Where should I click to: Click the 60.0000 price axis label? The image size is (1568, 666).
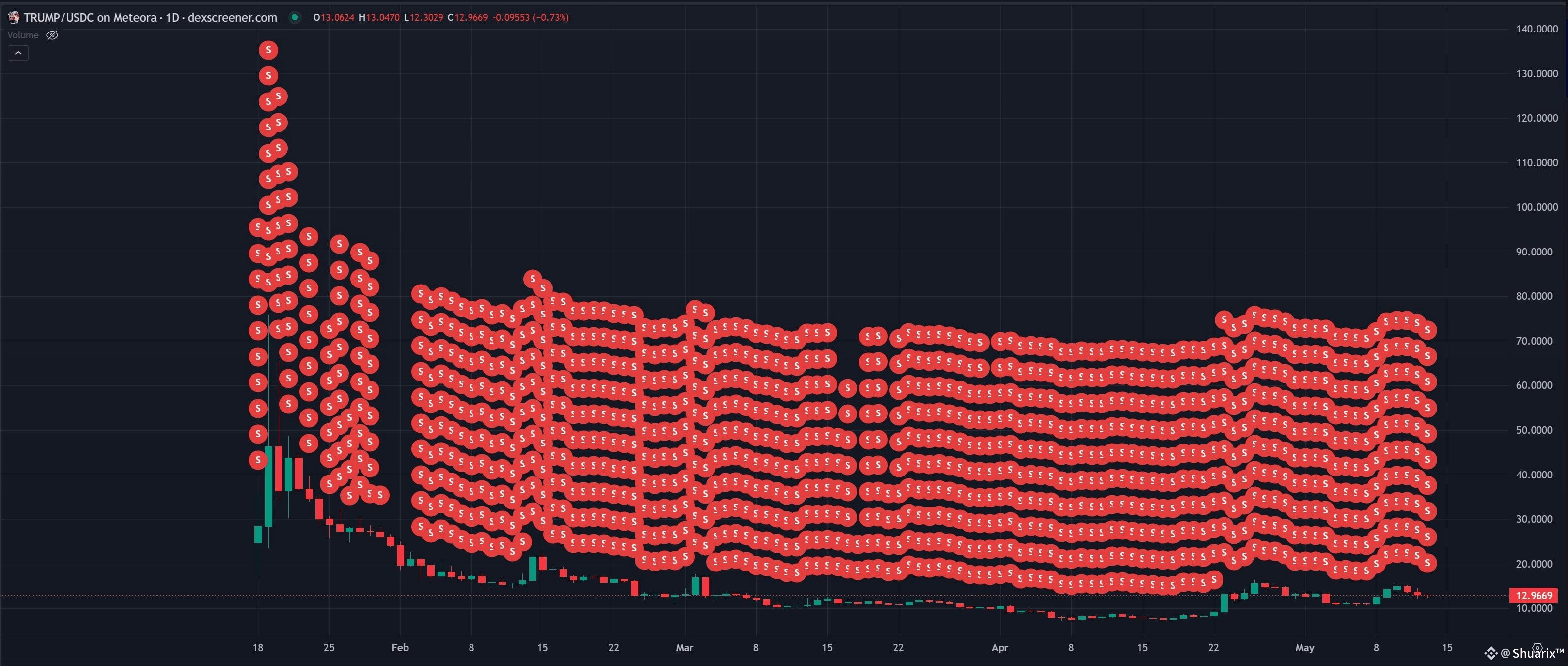click(1535, 385)
